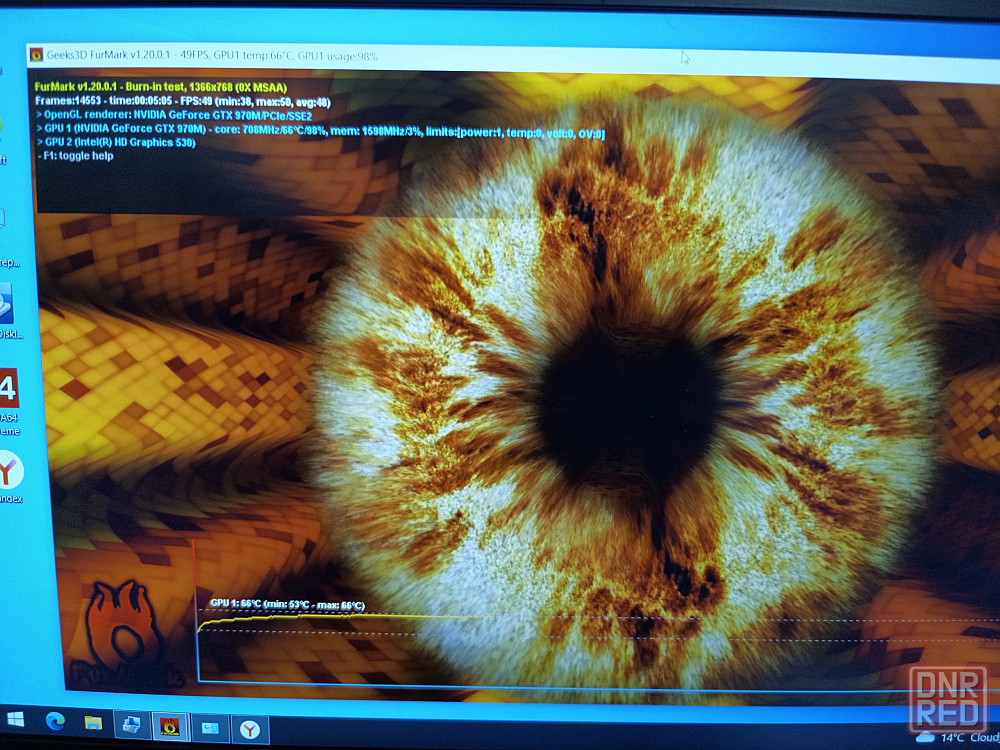Launch Microsoft Edge from the taskbar
This screenshot has height=750, width=1000.
click(x=55, y=721)
